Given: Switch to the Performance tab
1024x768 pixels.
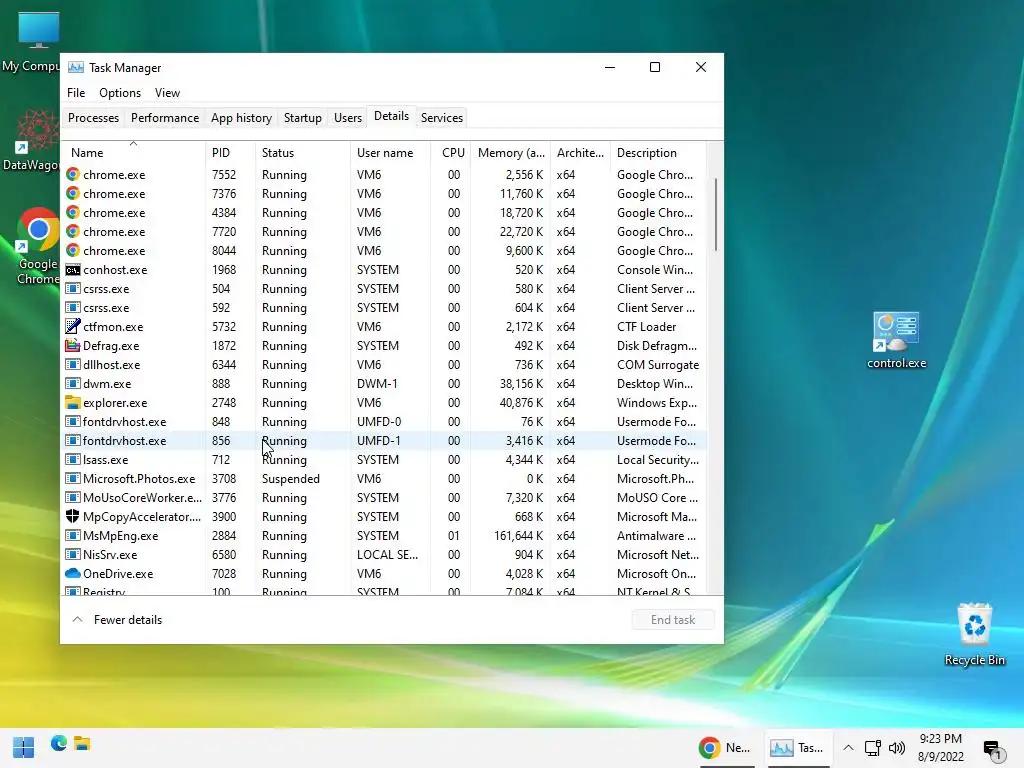Looking at the screenshot, I should pos(165,118).
